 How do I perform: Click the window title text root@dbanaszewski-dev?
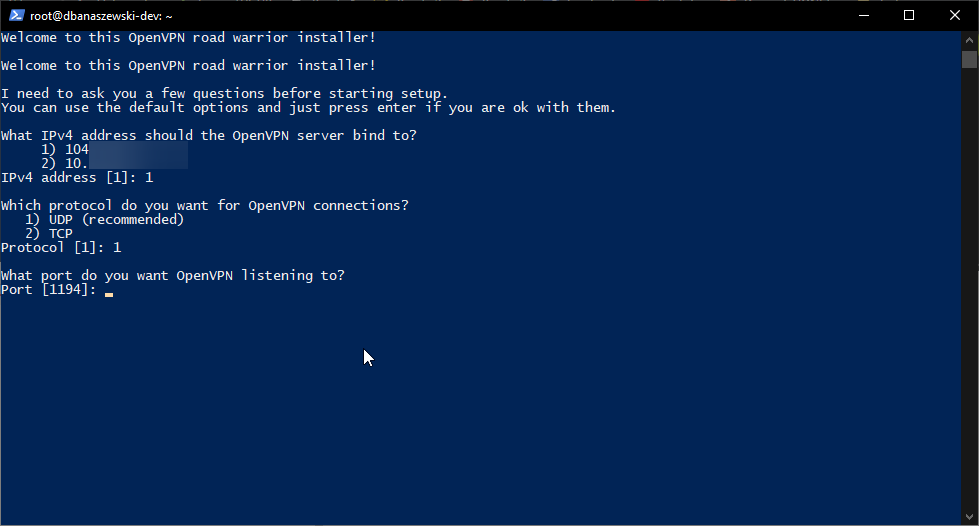(x=101, y=16)
